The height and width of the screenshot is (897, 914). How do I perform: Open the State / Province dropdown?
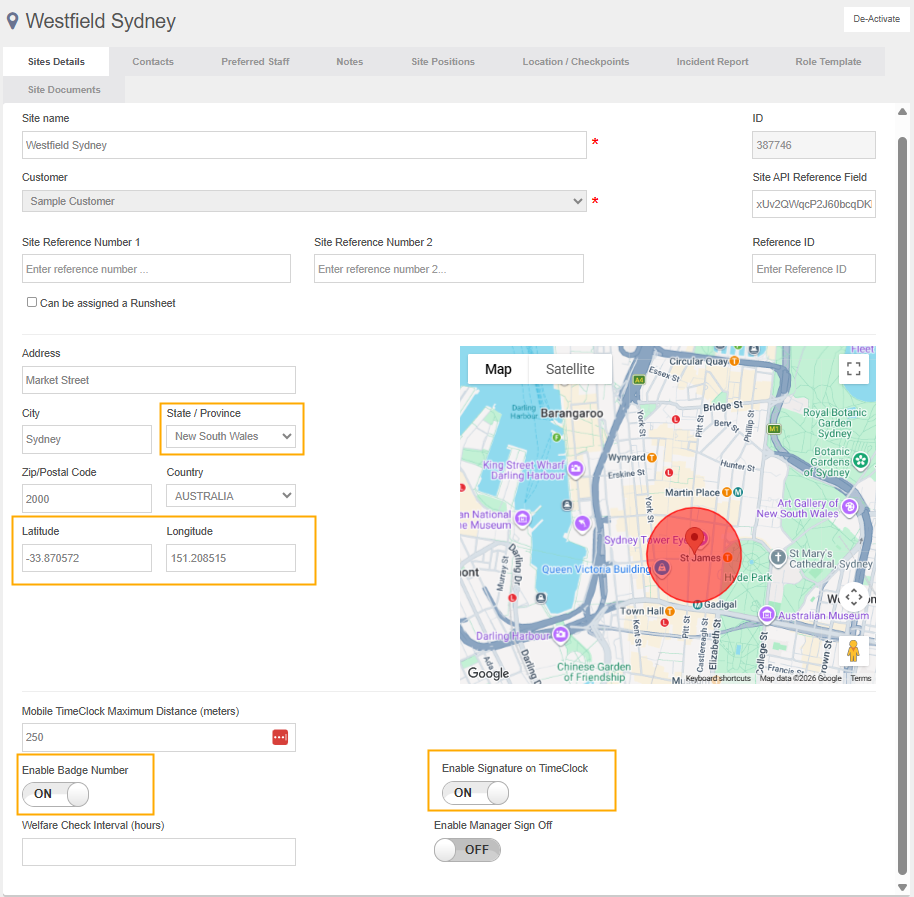click(231, 437)
